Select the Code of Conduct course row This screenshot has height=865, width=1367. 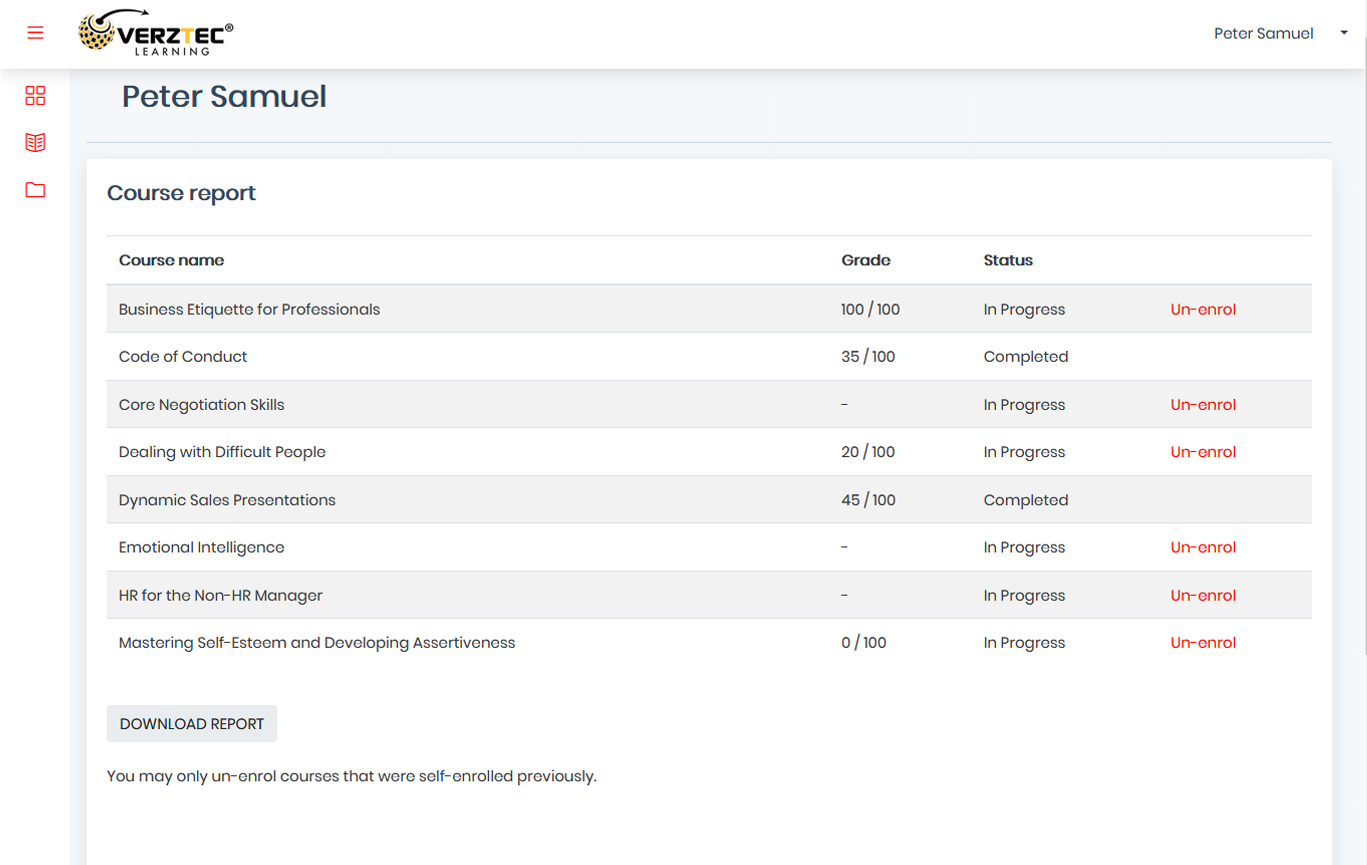click(x=183, y=357)
